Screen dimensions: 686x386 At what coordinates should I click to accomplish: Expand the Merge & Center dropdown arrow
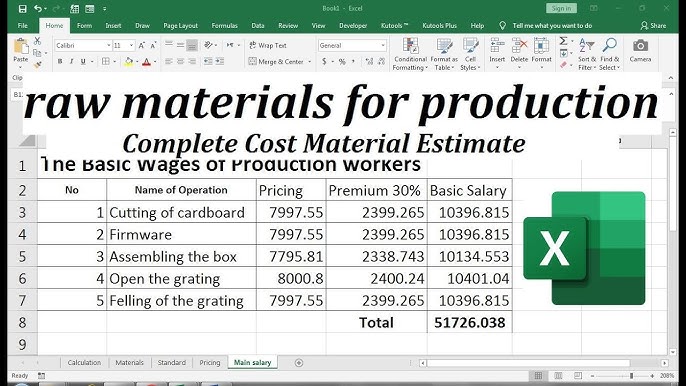[309, 62]
